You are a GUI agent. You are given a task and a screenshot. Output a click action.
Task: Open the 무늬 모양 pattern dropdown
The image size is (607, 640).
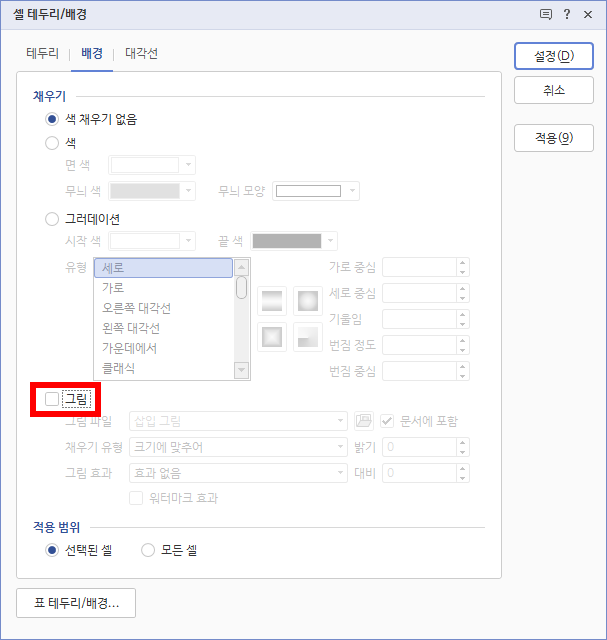click(x=316, y=191)
